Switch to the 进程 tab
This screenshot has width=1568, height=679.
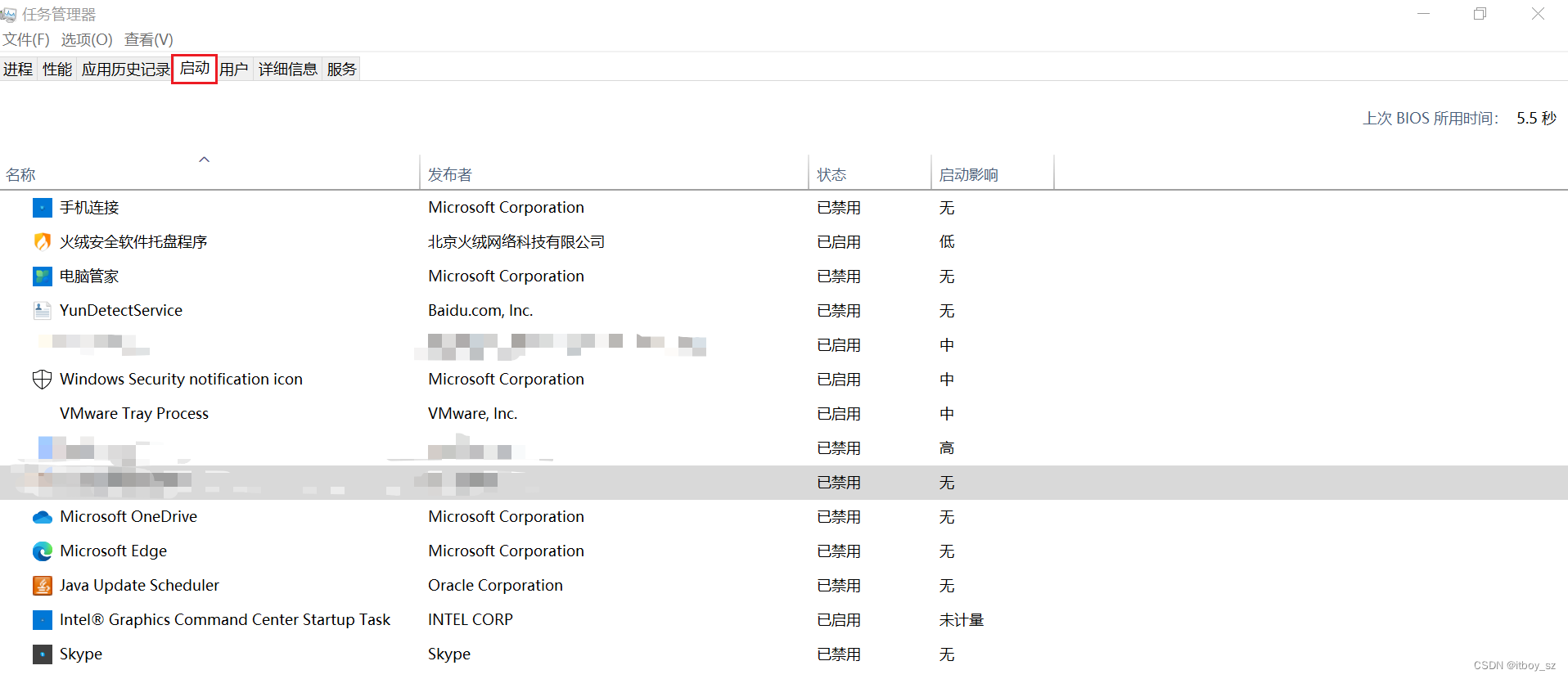point(18,70)
